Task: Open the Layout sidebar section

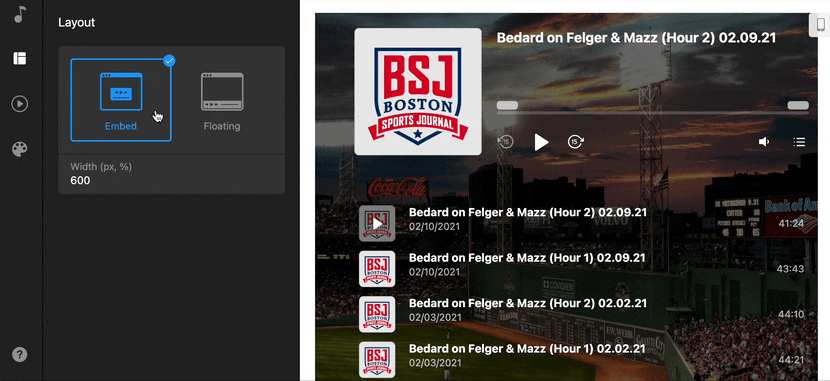Action: 20,58
